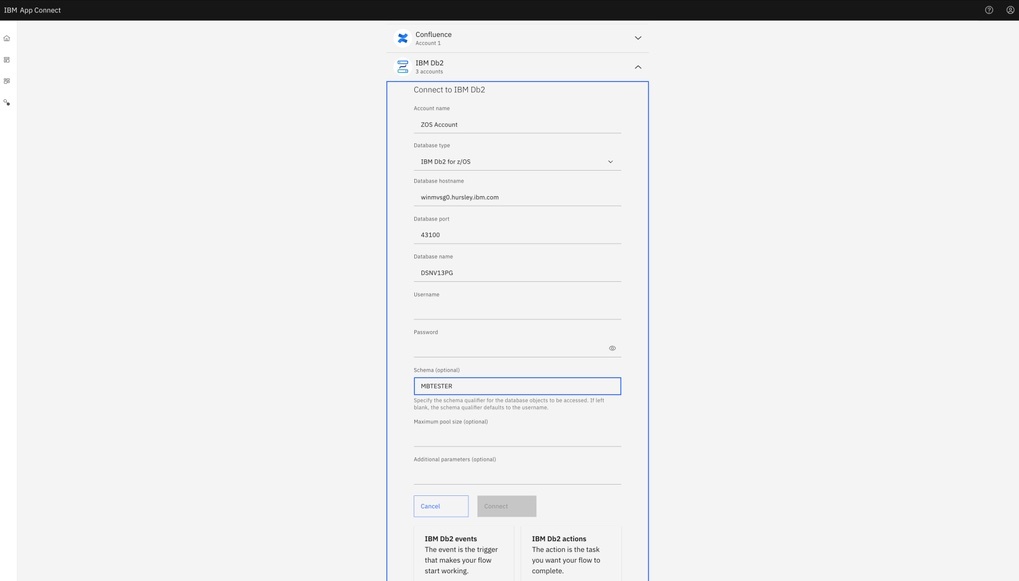The width and height of the screenshot is (1019, 581).
Task: Select the API keys icon in the sidebar
Action: point(5,99)
